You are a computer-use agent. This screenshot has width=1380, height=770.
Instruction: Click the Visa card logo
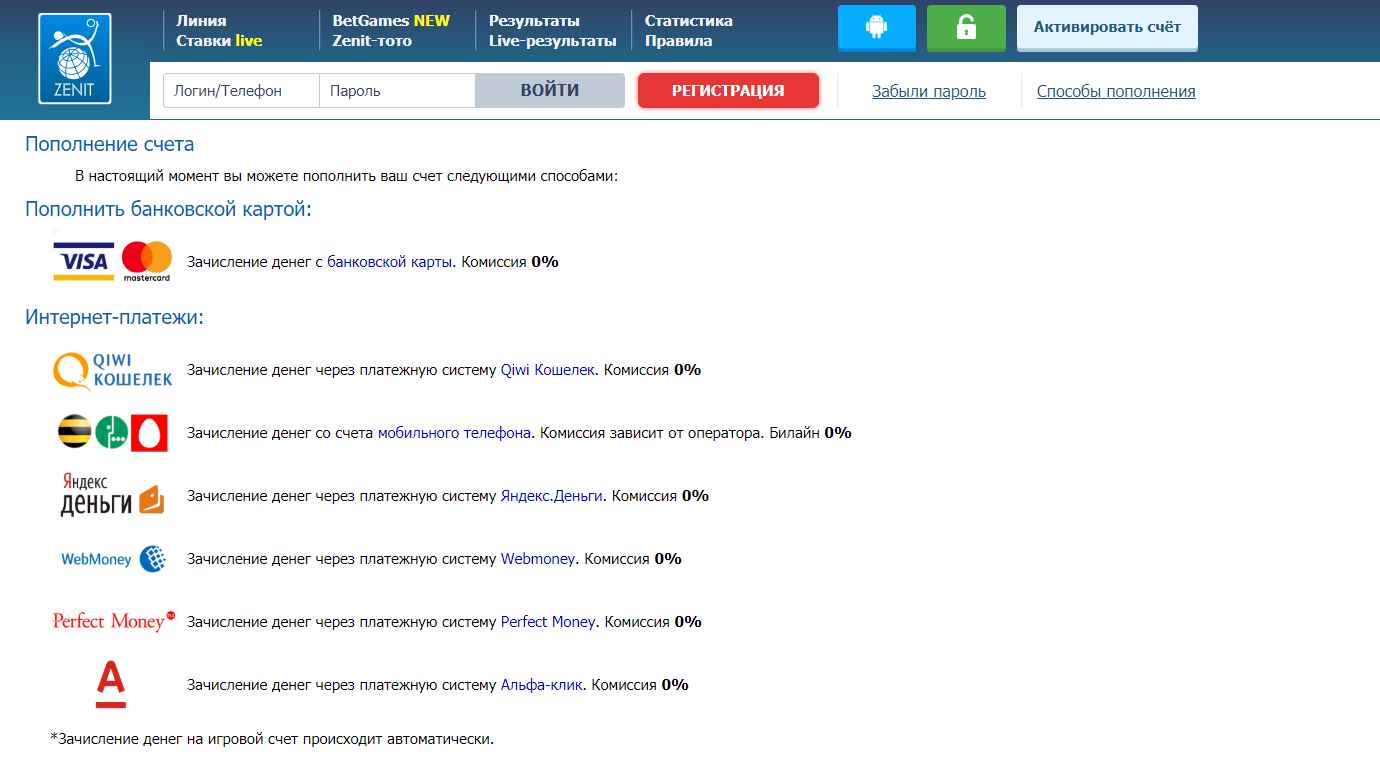click(x=84, y=261)
